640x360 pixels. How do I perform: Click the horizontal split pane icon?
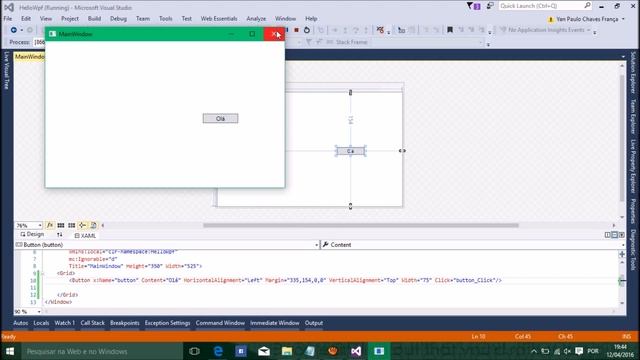point(614,235)
